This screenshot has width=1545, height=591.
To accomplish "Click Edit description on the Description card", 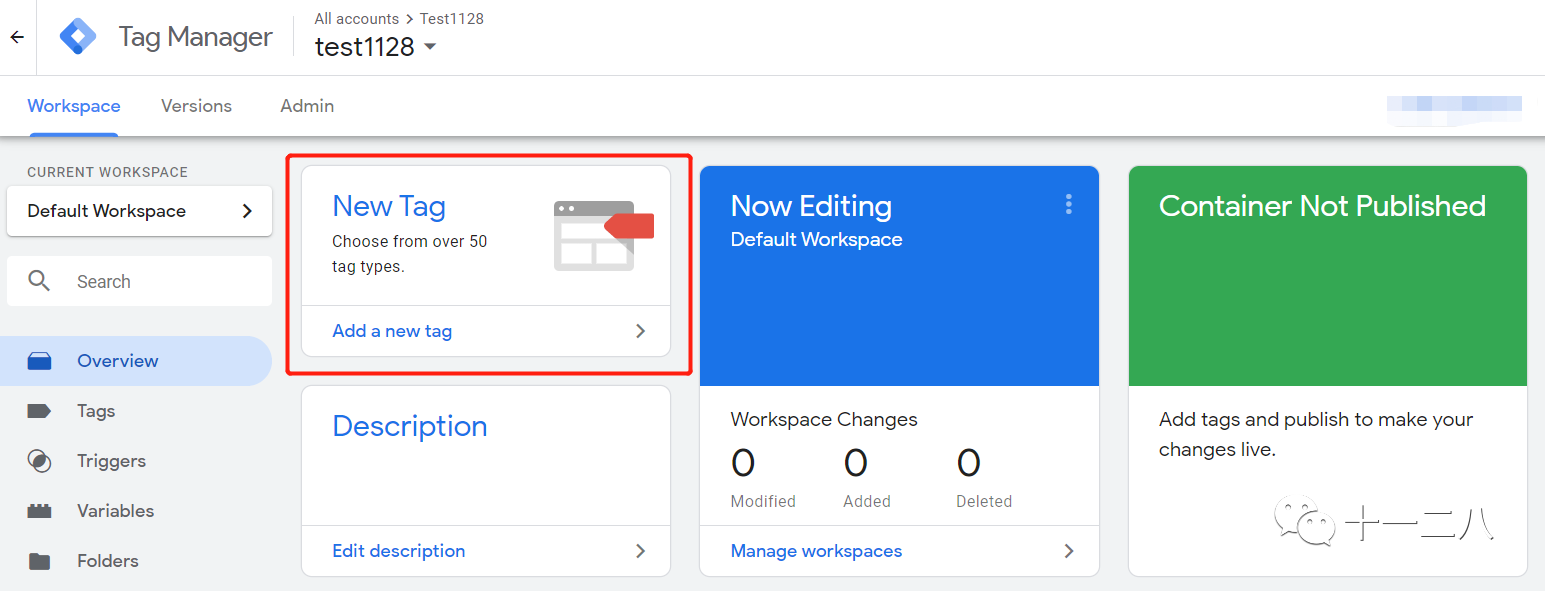I will pos(398,550).
